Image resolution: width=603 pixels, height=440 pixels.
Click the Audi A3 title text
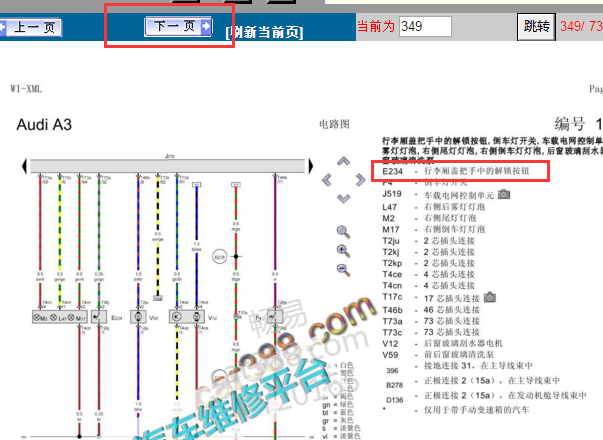coord(44,125)
